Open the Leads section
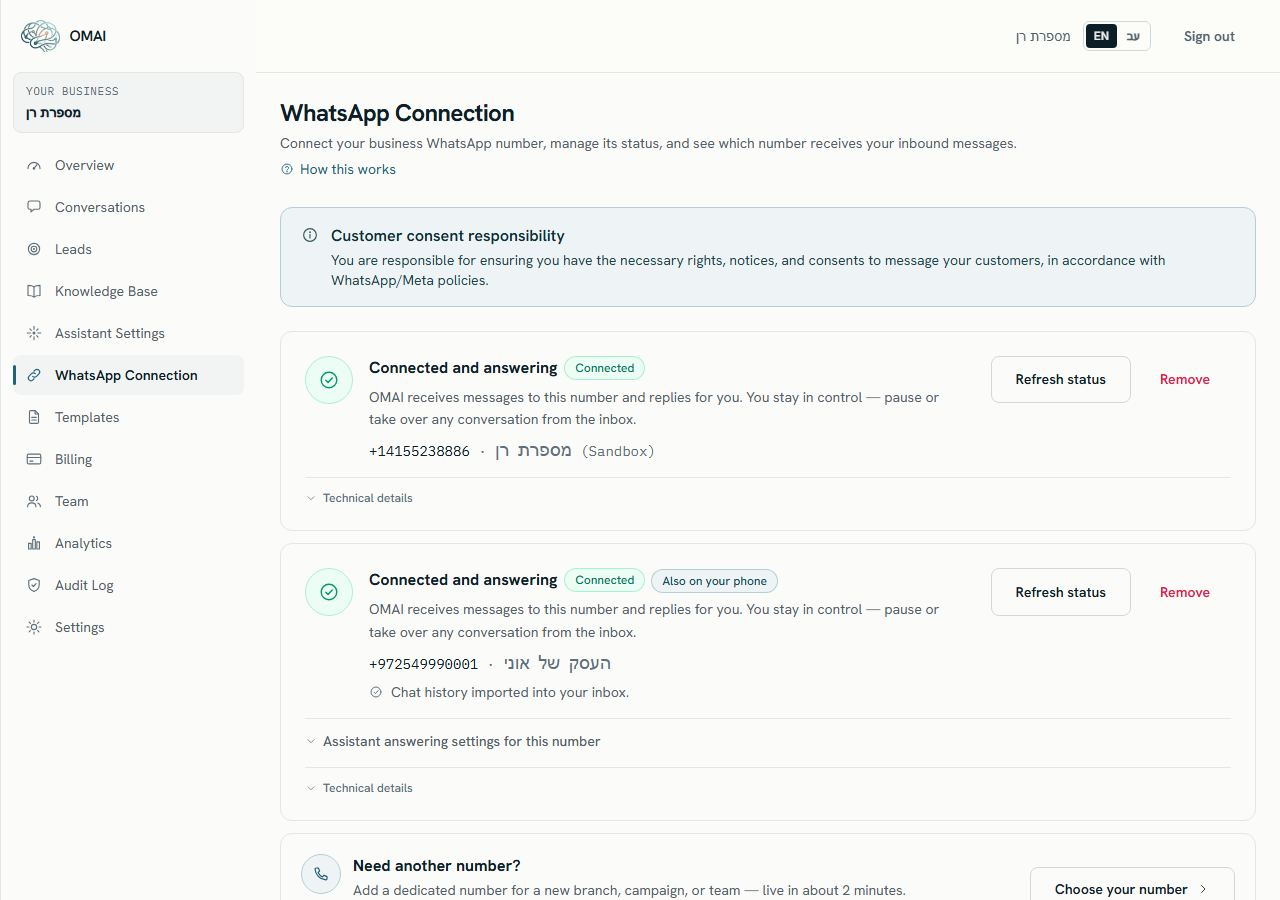The width and height of the screenshot is (1280, 900). point(128,250)
